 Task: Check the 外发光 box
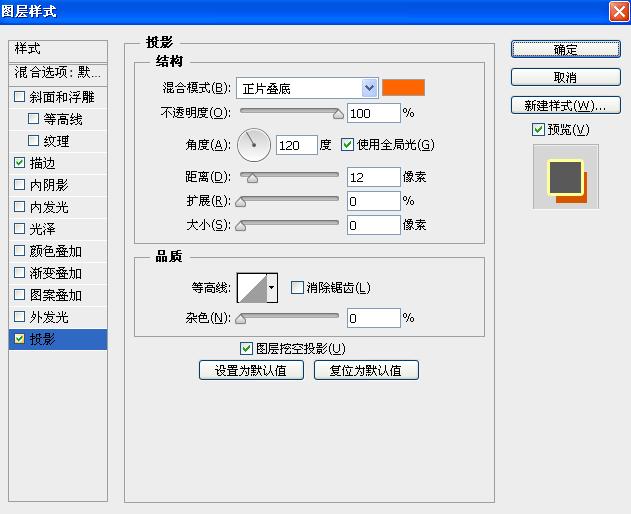(19, 317)
